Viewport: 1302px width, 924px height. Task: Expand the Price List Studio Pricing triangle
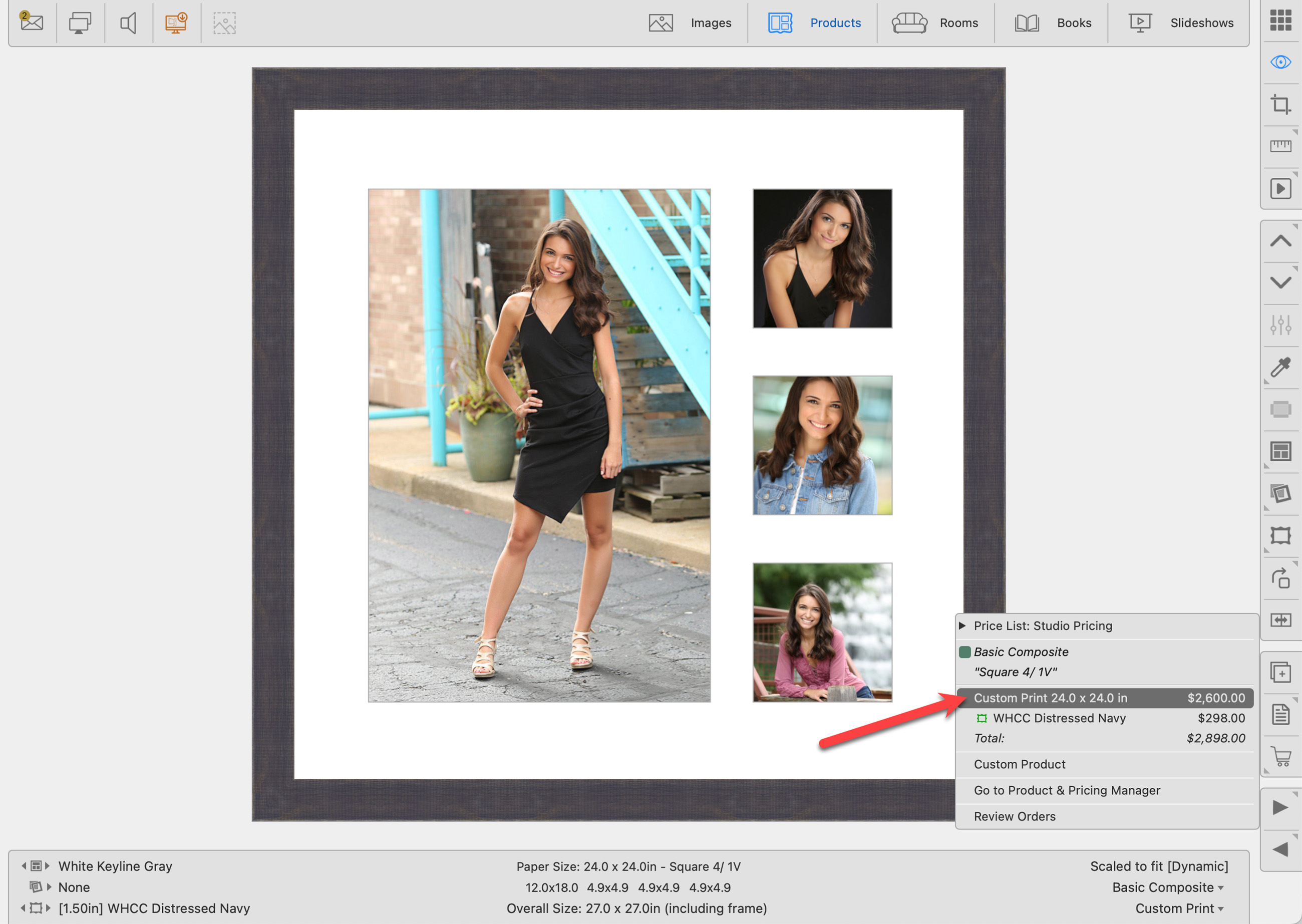[x=962, y=626]
